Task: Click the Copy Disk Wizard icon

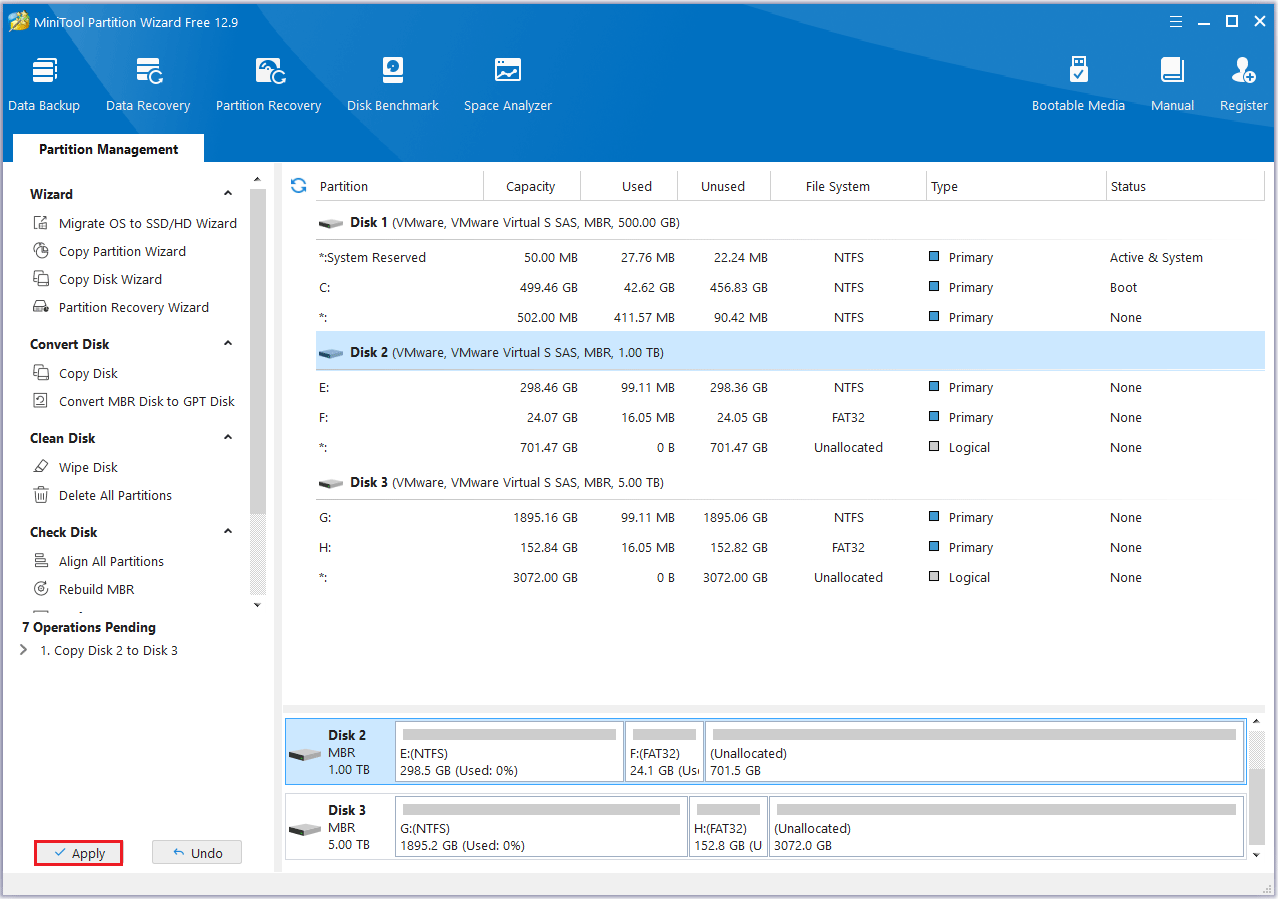Action: click(x=41, y=279)
